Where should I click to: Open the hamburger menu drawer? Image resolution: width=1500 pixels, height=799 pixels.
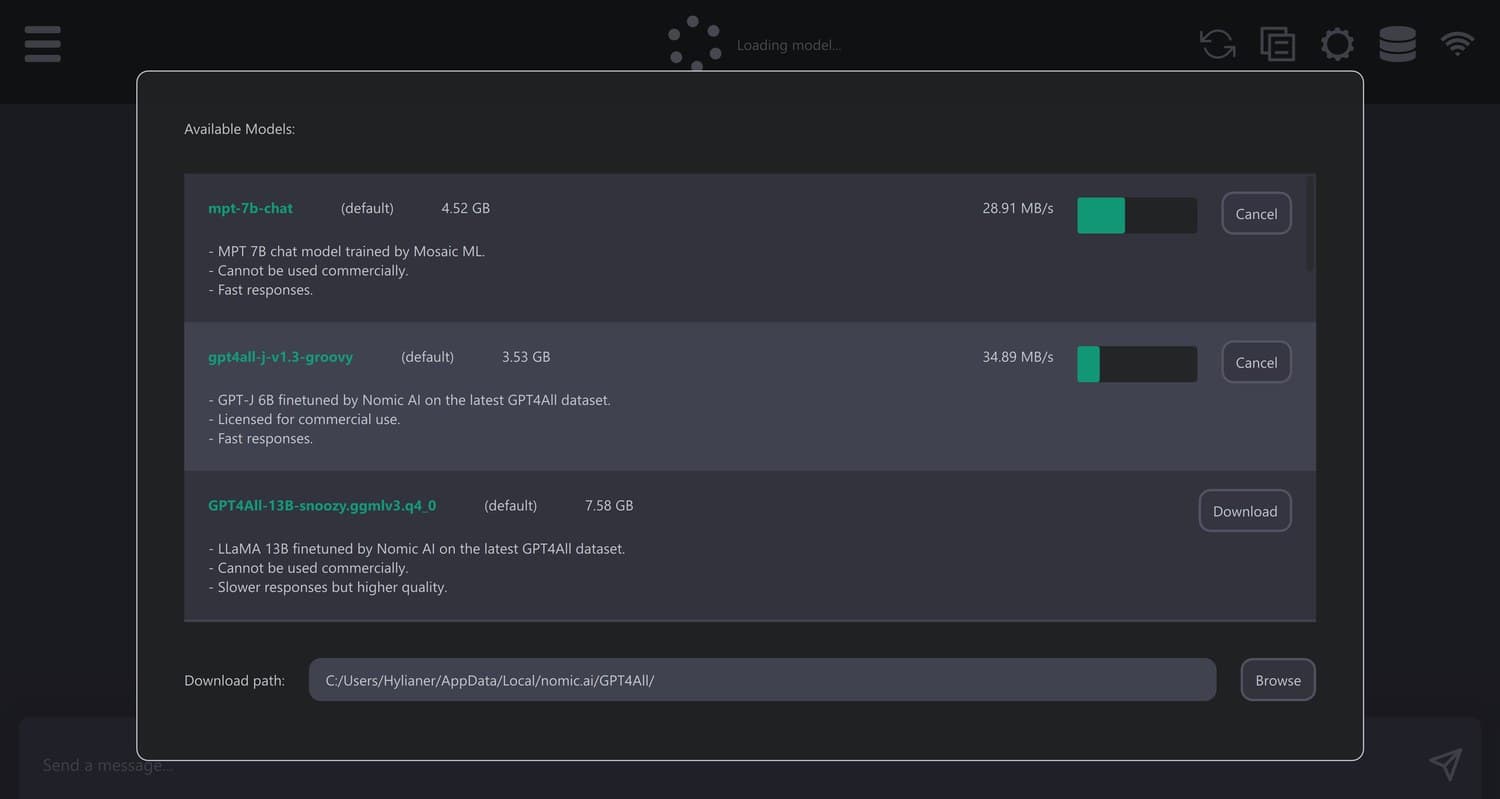coord(42,44)
